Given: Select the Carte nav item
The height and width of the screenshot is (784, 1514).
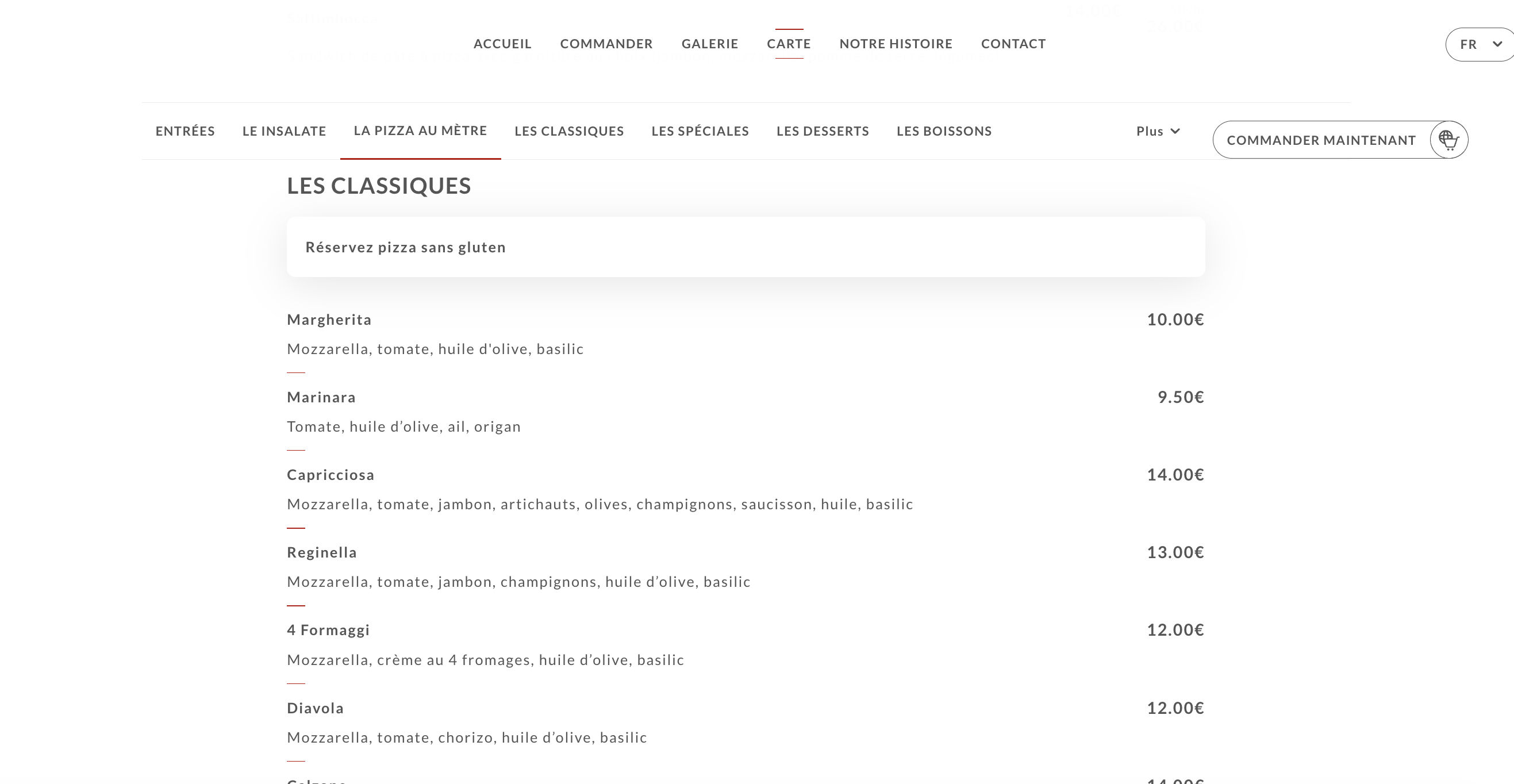Looking at the screenshot, I should [x=788, y=44].
